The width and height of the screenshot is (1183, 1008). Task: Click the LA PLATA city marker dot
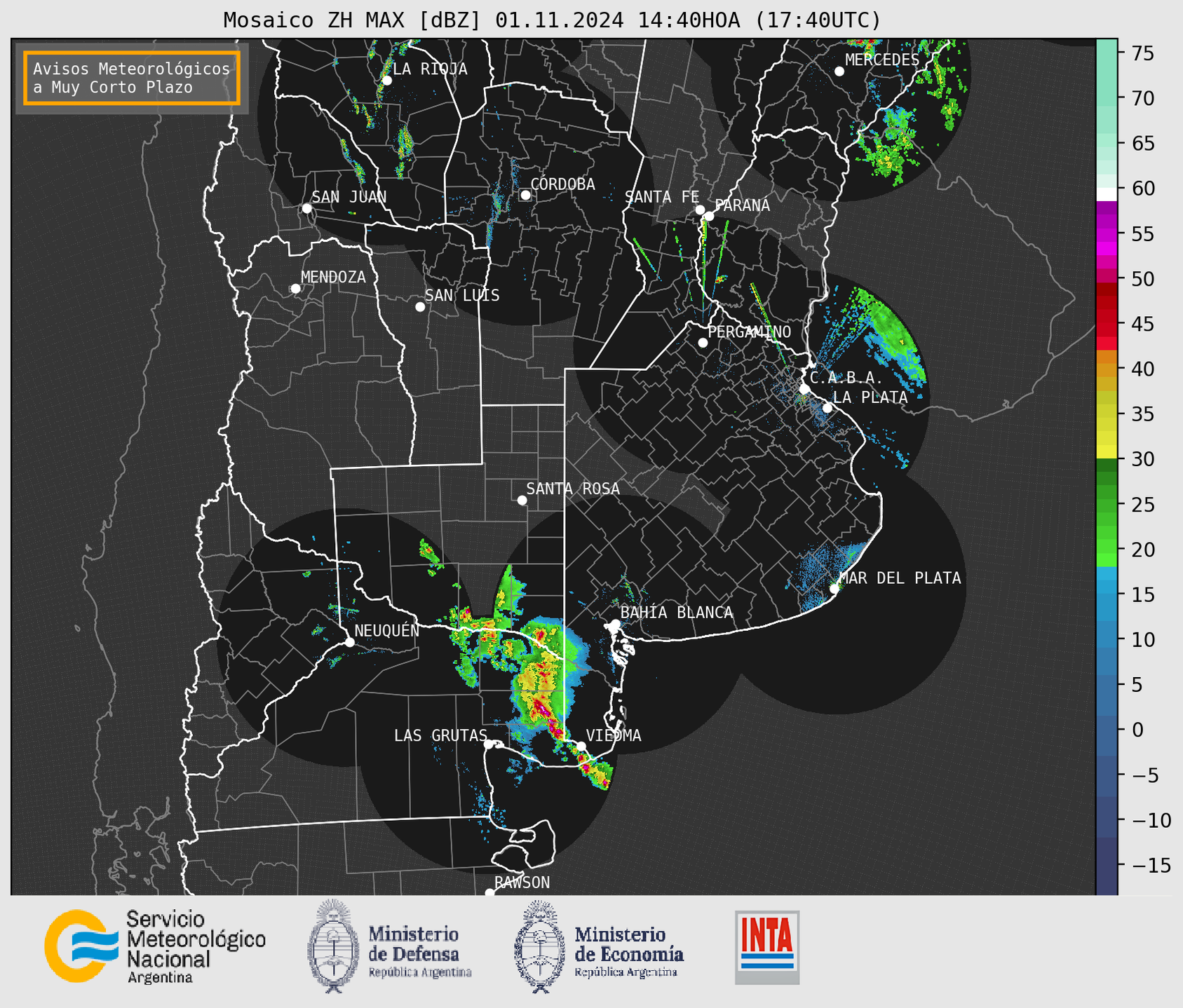tap(827, 408)
